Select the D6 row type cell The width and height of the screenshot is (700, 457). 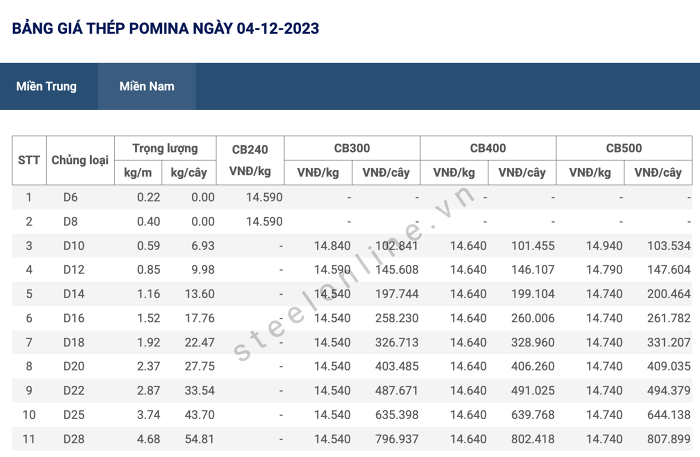[71, 197]
